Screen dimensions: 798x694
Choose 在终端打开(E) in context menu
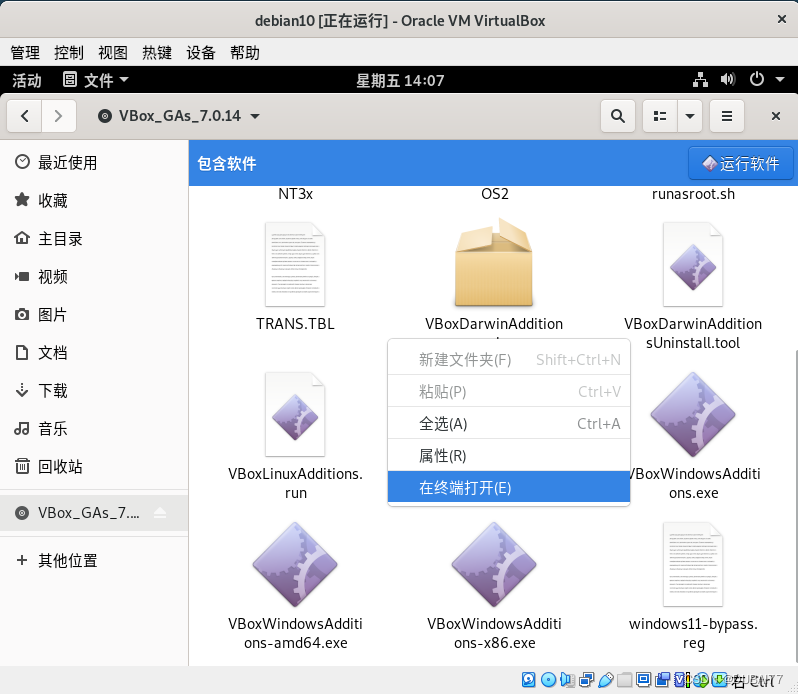[509, 487]
